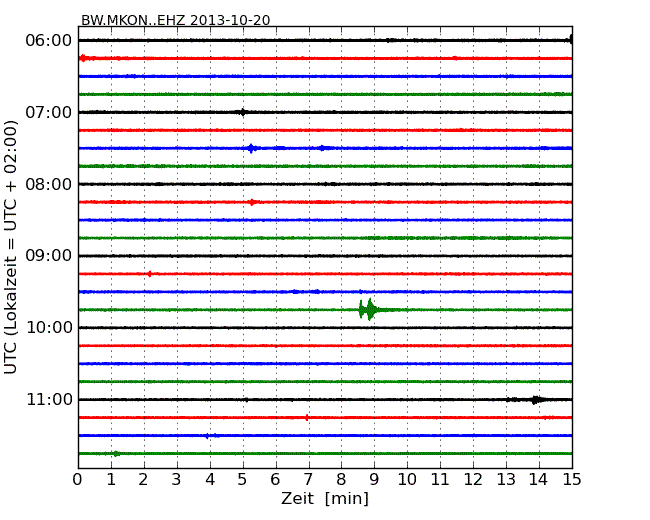
Task: Click x-axis tick label 10
Action: point(407,480)
